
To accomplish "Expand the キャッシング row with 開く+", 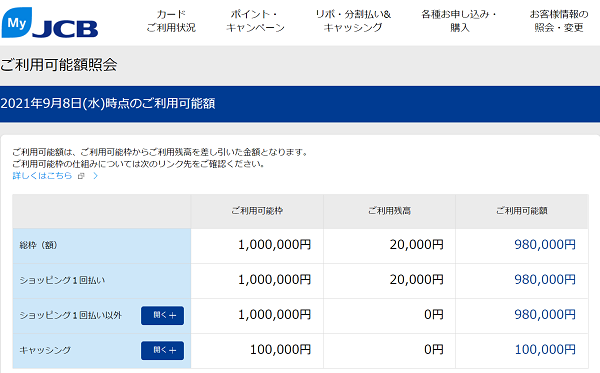I will coord(162,350).
